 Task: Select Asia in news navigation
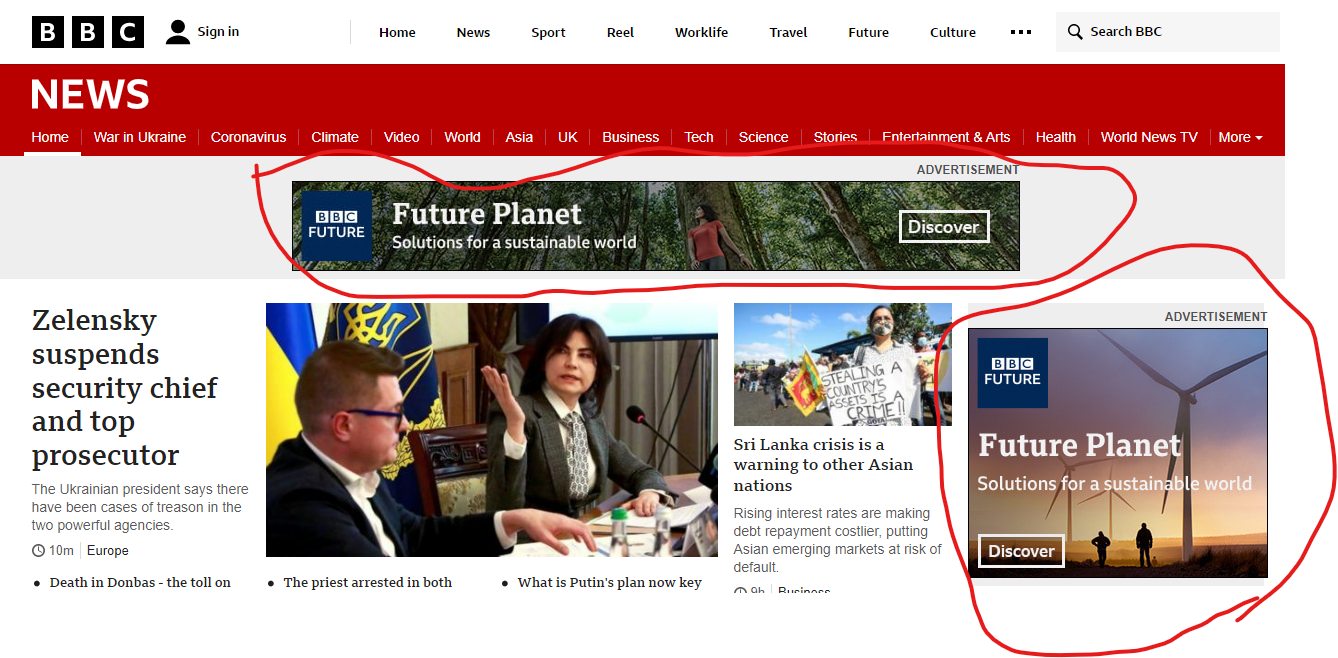tap(519, 137)
